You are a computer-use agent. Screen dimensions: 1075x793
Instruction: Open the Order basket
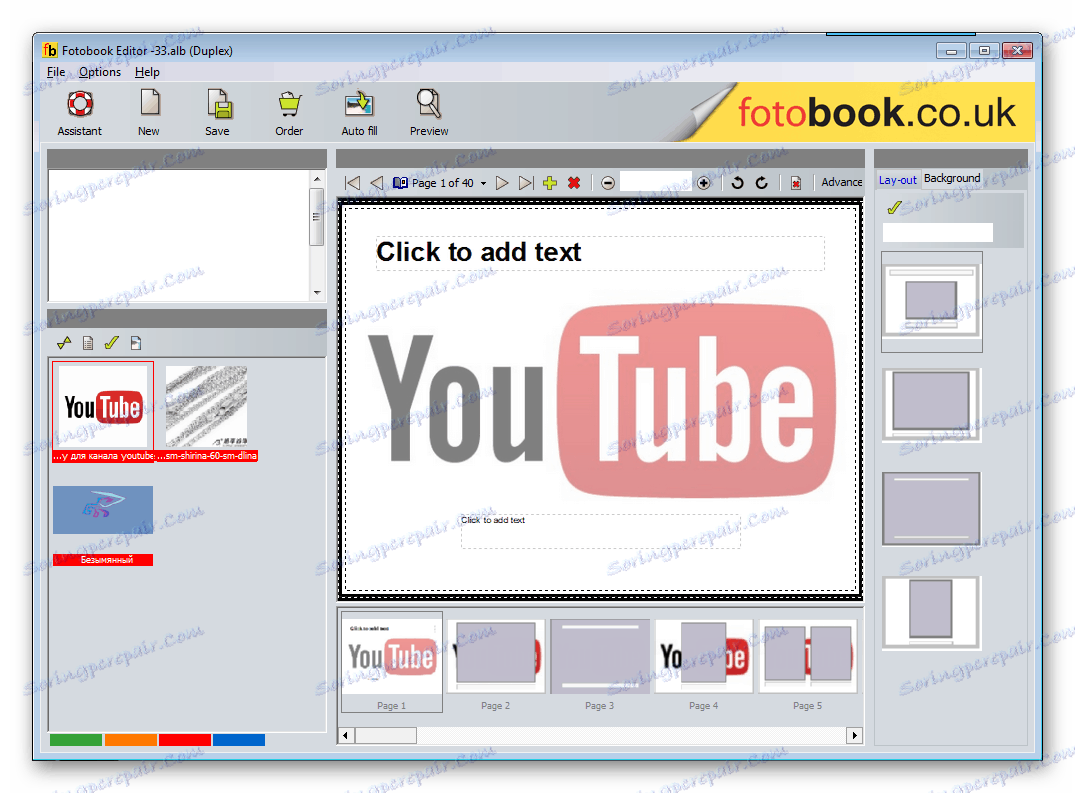pos(289,113)
